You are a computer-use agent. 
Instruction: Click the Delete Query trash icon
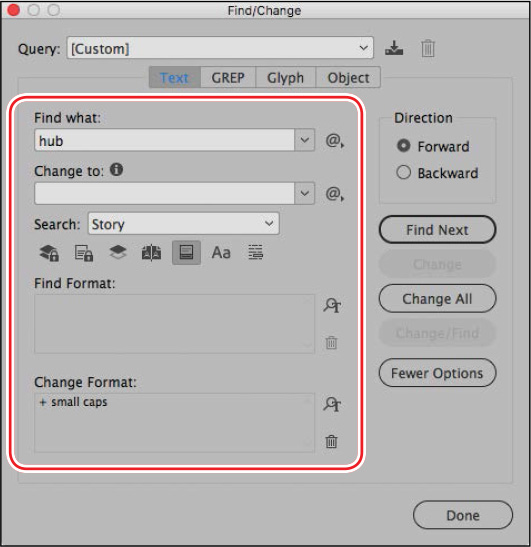point(428,48)
